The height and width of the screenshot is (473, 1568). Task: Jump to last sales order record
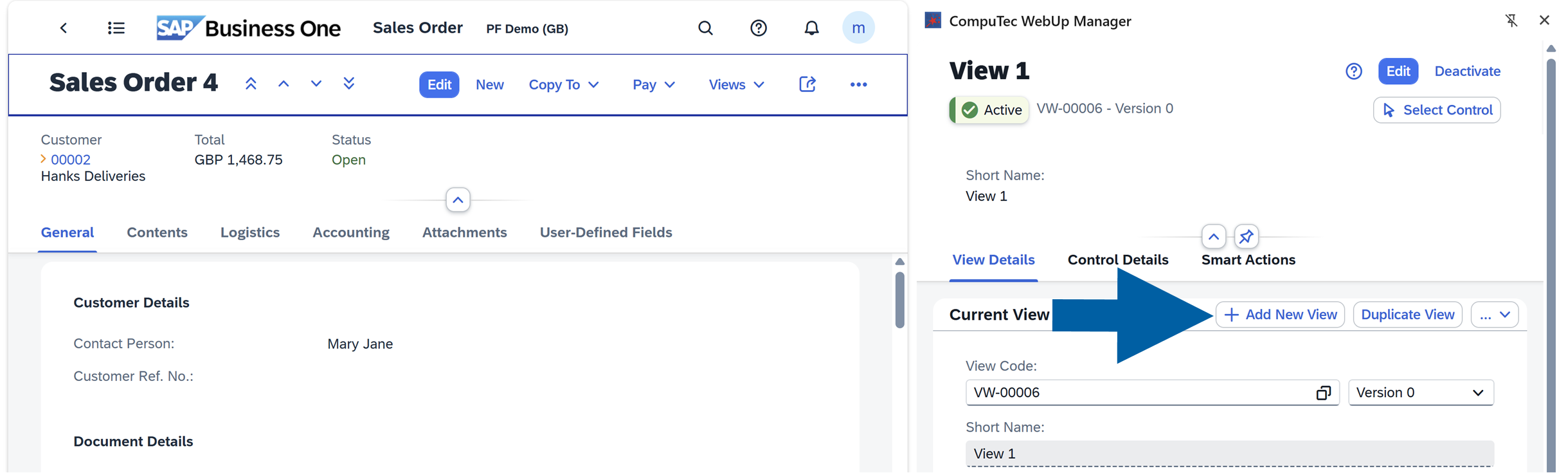tap(349, 84)
